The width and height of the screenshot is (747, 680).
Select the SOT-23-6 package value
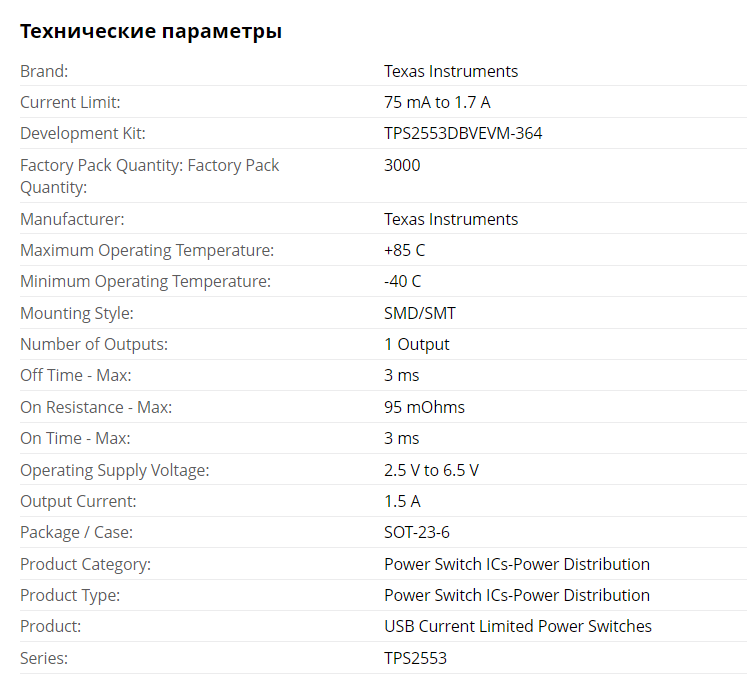click(x=417, y=532)
